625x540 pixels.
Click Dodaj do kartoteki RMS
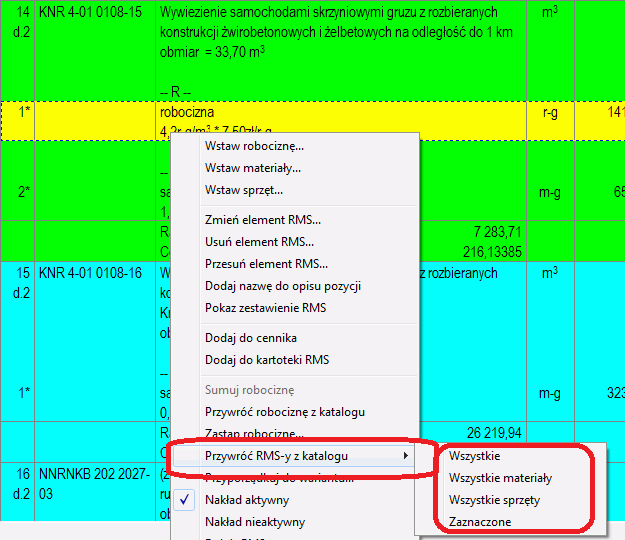267,360
